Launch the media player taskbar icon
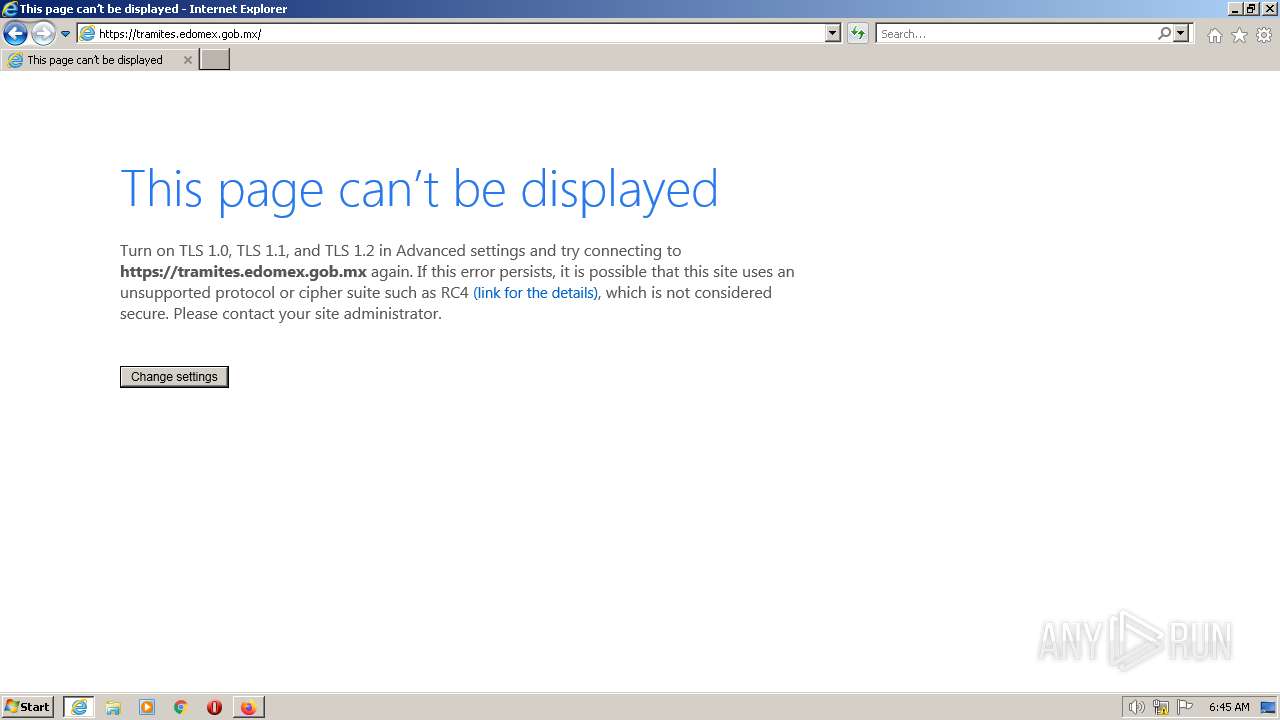 point(147,707)
